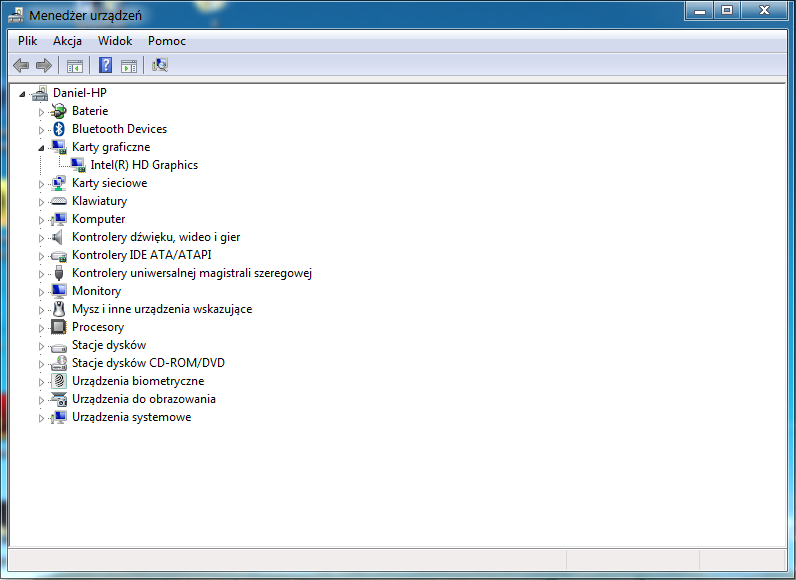Expand the Karty sieciowe category
Viewport: 796px width, 580px height.
[x=41, y=184]
